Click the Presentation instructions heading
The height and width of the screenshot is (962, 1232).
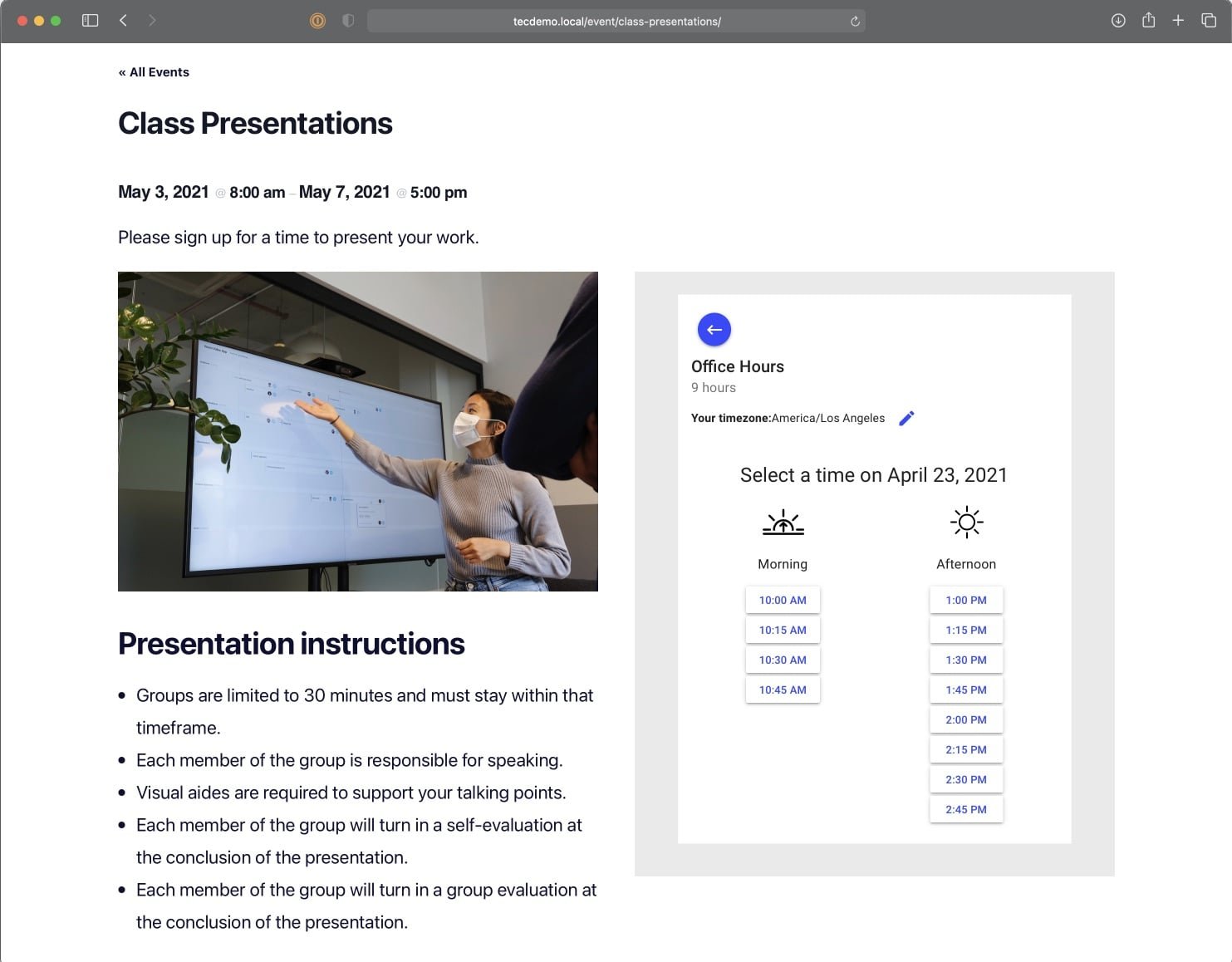292,644
